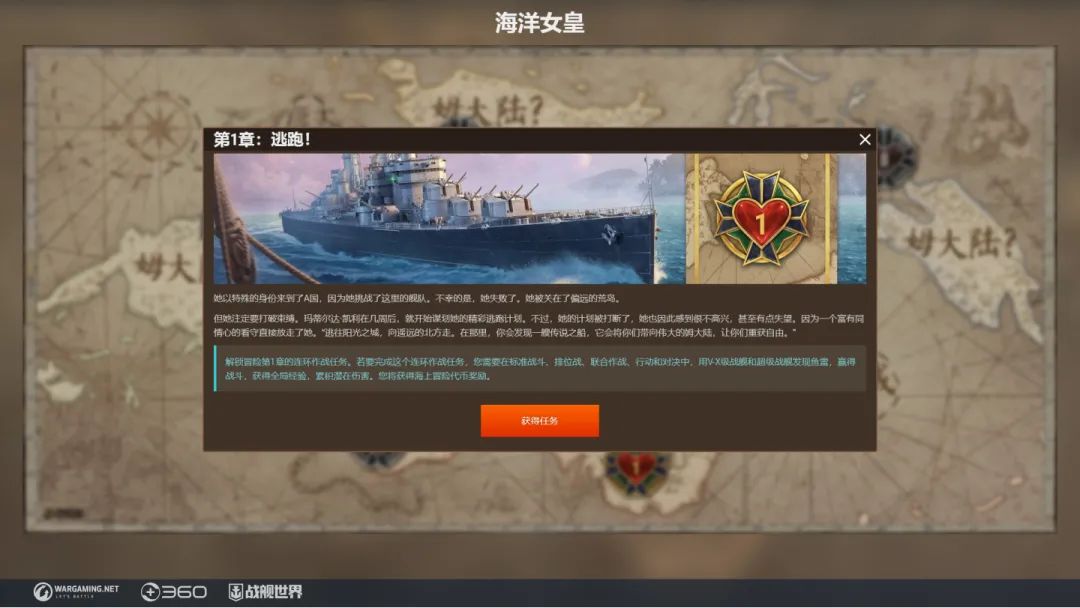The image size is (1080, 608).
Task: Click the first story line about A国
Action: (x=417, y=298)
